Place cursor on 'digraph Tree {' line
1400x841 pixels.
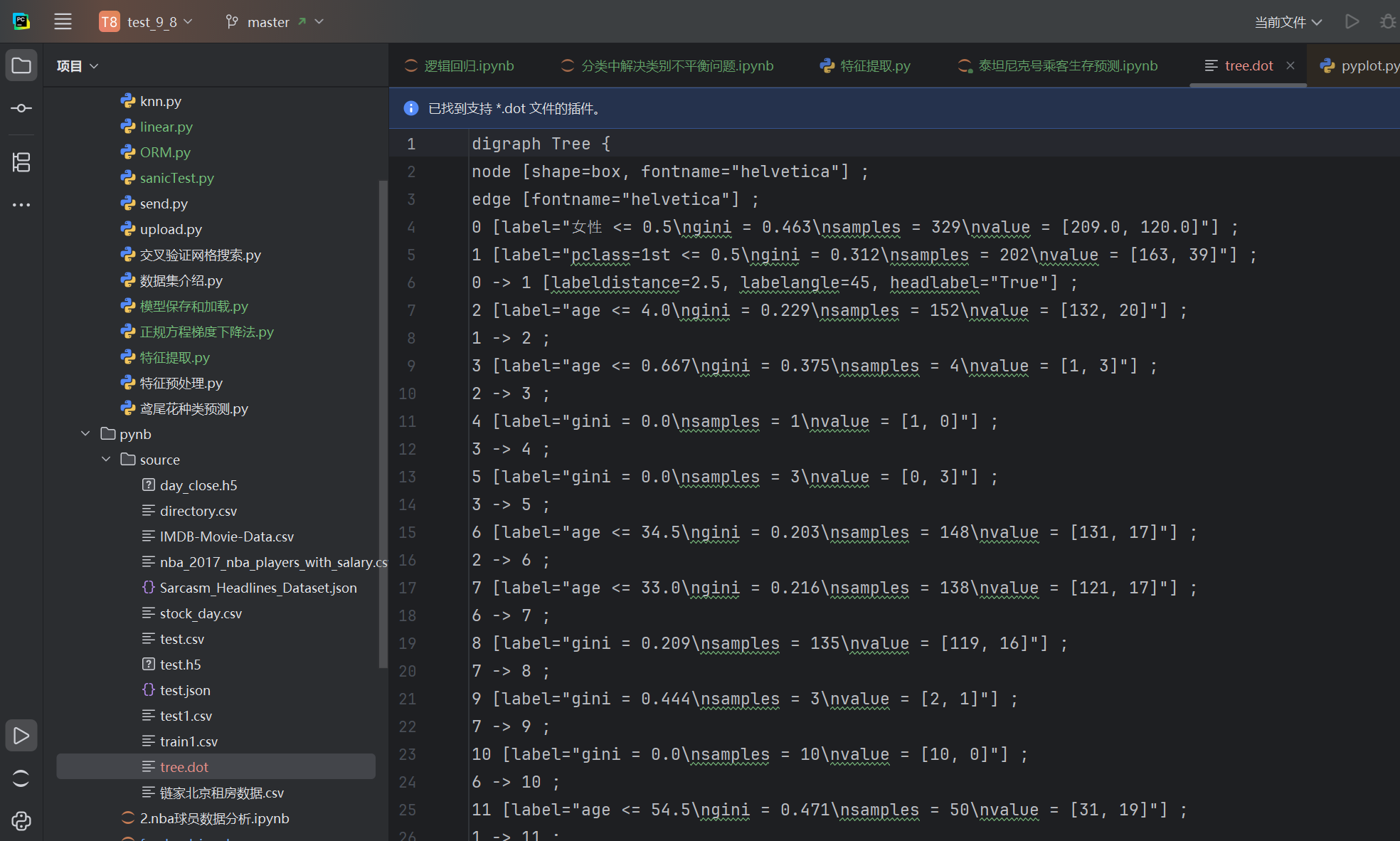541,144
